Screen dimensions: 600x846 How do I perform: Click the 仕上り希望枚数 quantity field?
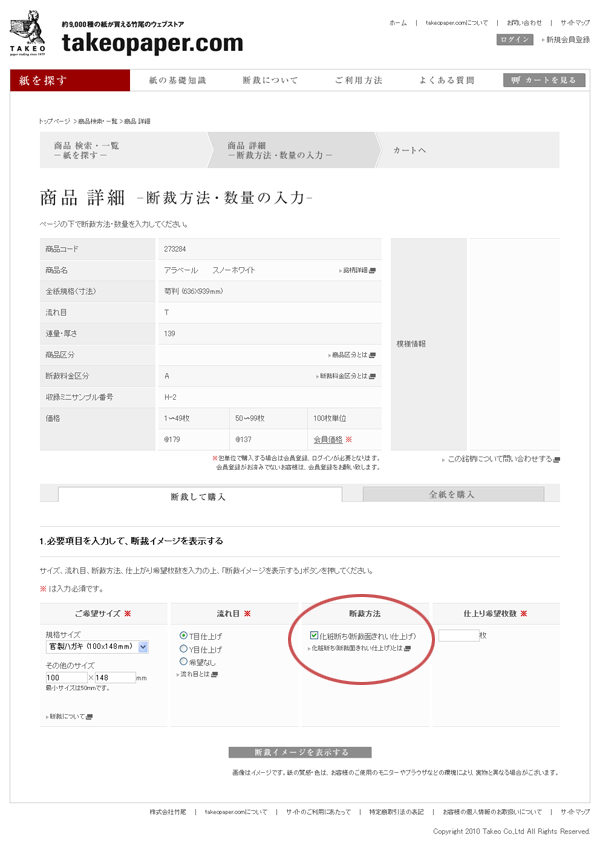pyautogui.click(x=457, y=635)
